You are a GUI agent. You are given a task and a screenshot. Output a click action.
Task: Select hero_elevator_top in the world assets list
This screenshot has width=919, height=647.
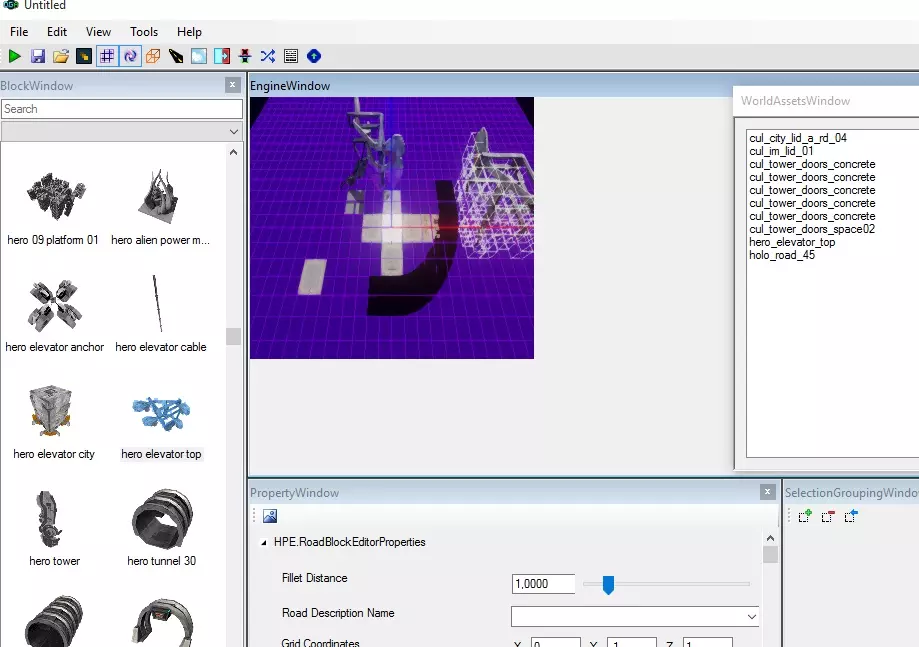(x=792, y=242)
